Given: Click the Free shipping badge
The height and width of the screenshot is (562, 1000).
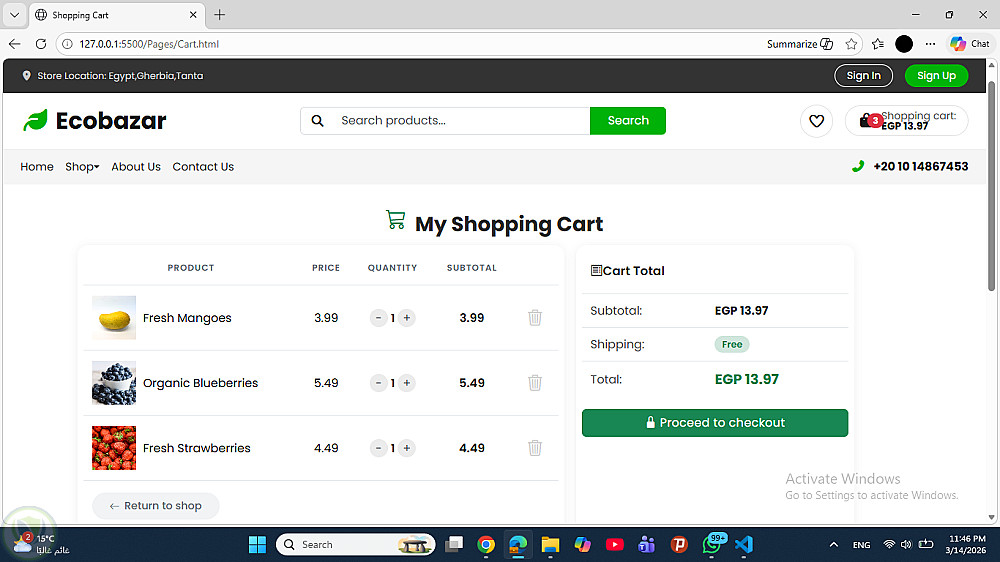Looking at the screenshot, I should point(732,344).
